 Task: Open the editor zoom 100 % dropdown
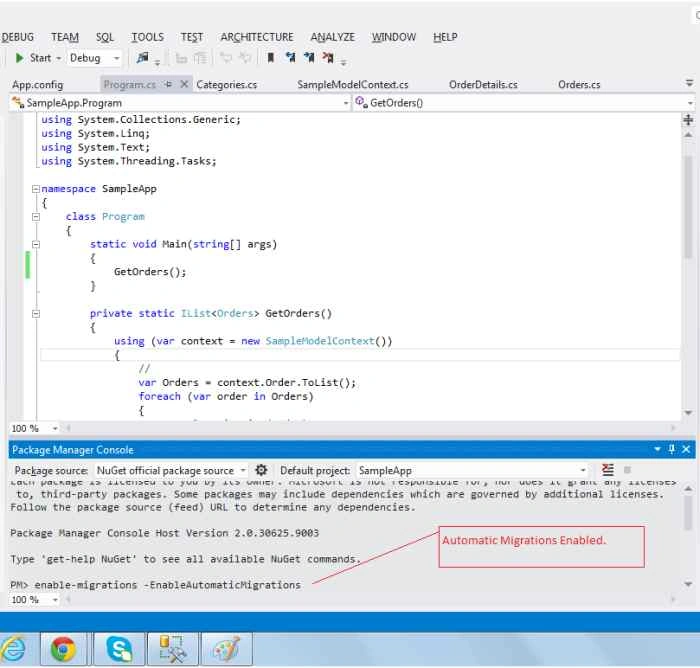(54, 428)
